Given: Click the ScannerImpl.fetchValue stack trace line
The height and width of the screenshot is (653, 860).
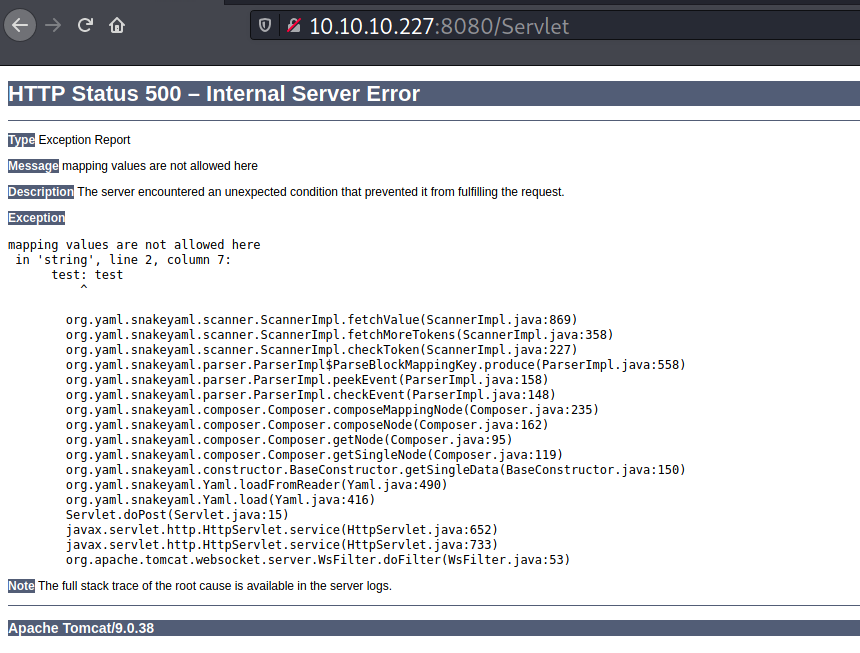Looking at the screenshot, I should [x=321, y=320].
